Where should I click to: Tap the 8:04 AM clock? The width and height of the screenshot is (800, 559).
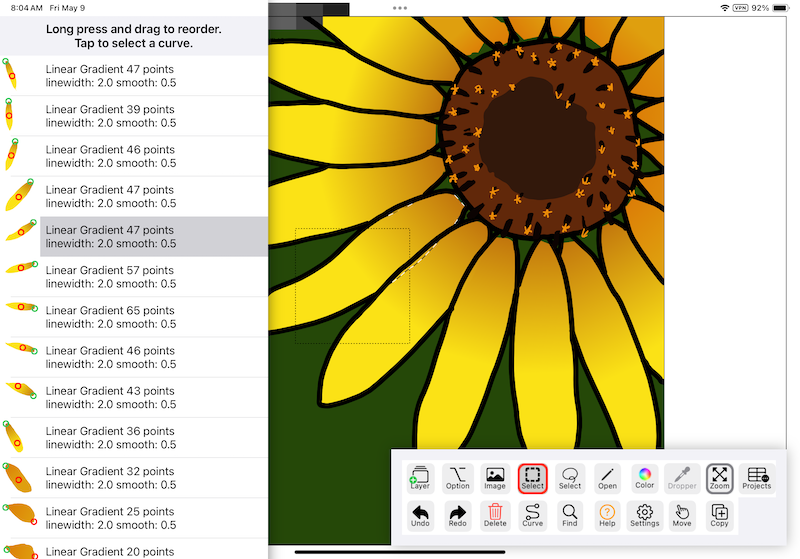coord(27,8)
